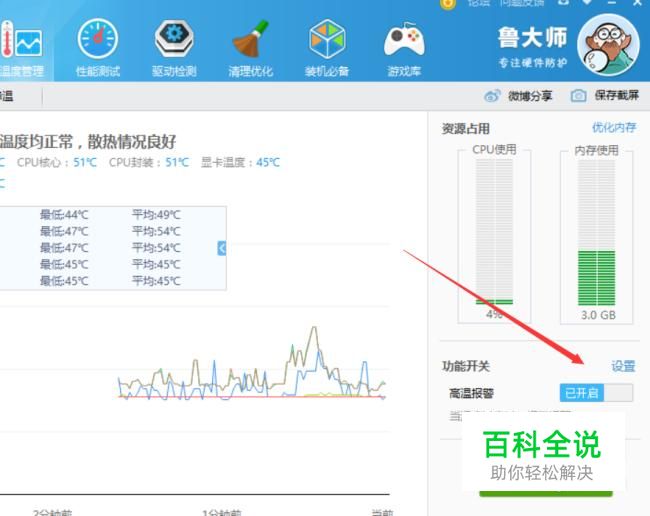Click the CPU使用 usage bar
650x516 pixels.
coord(494,233)
